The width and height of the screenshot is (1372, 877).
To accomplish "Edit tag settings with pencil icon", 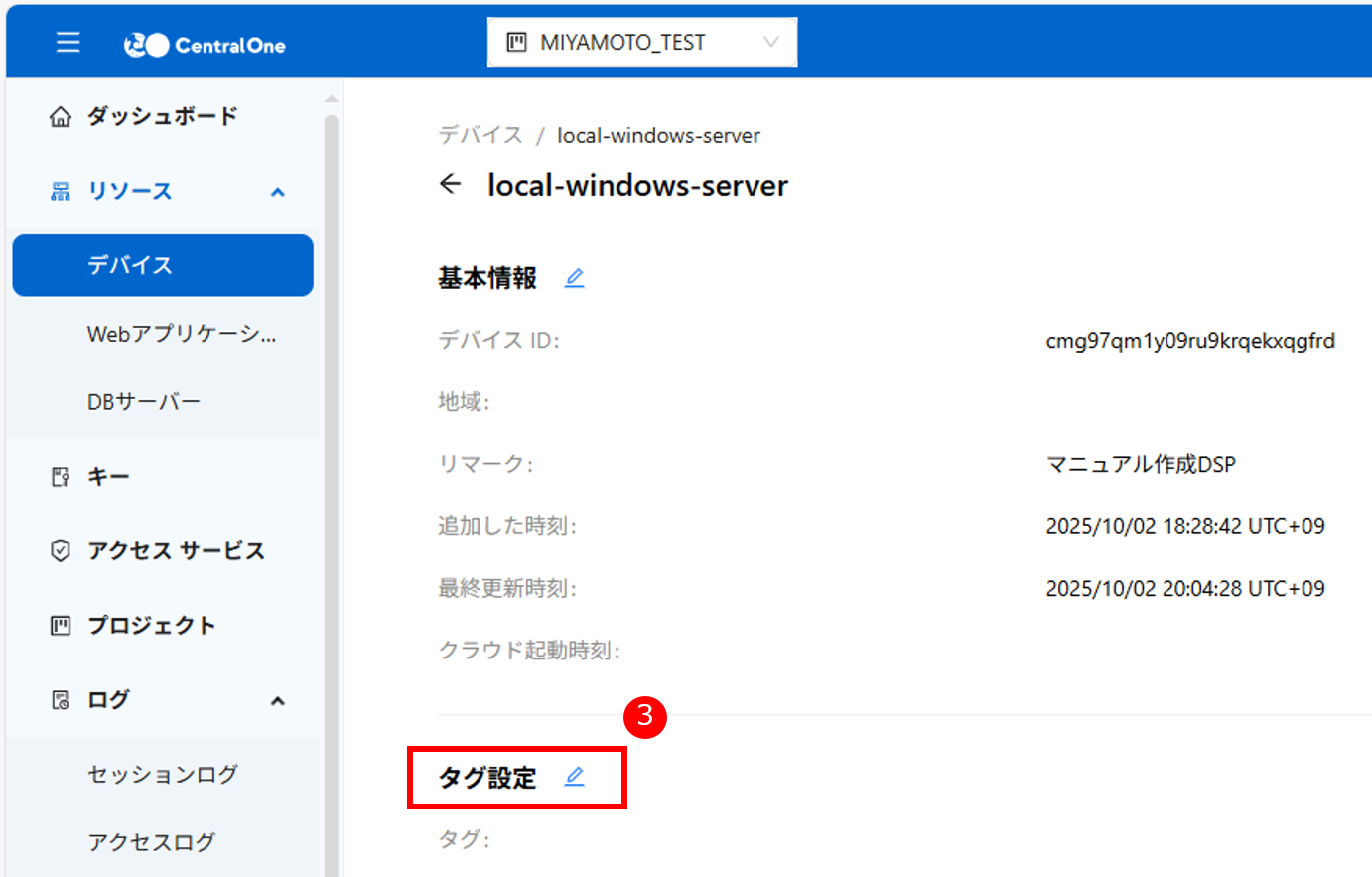I will tap(574, 777).
